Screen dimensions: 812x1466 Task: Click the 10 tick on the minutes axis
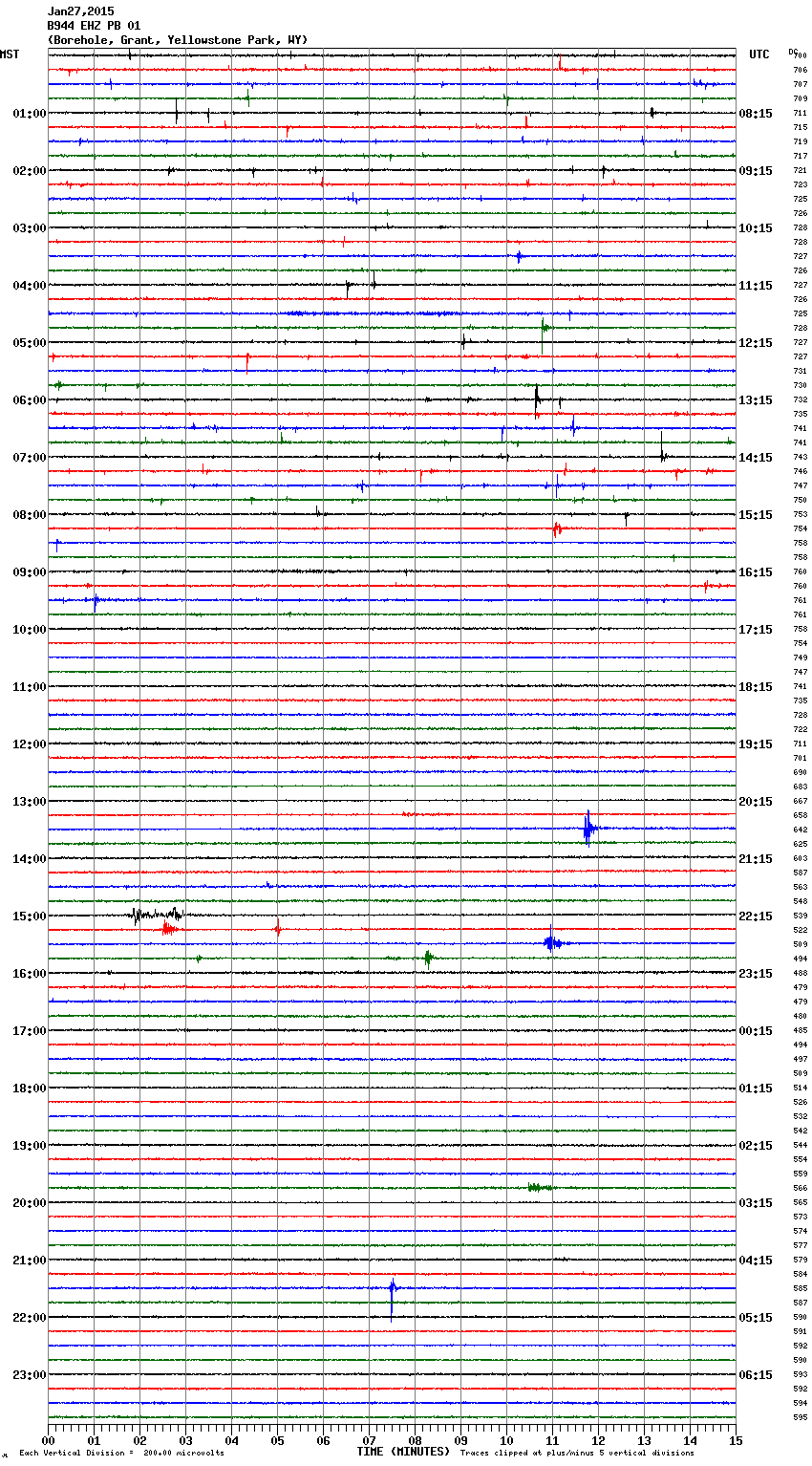(506, 1440)
